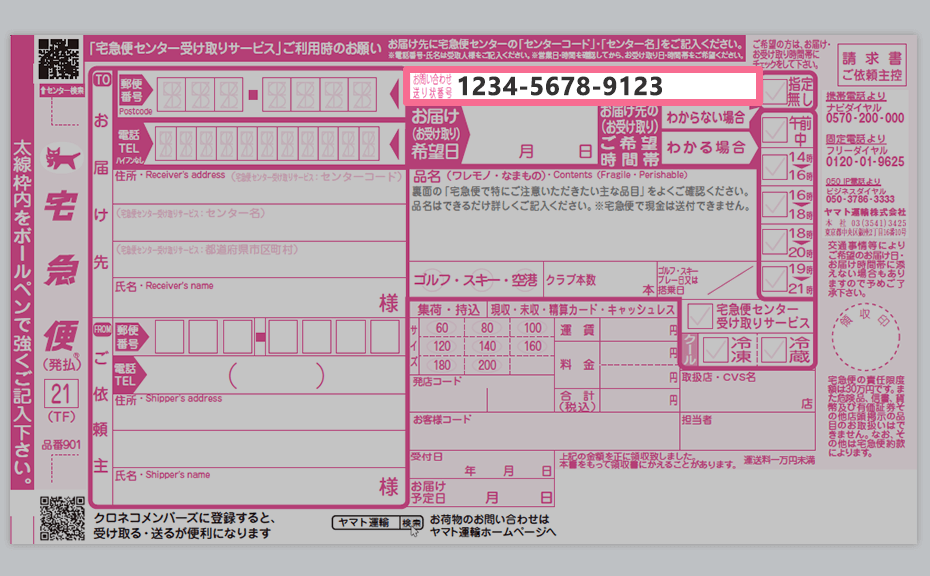The width and height of the screenshot is (930, 576).
Task: Tick the 指定無し no-preference checkbox
Action: point(775,89)
